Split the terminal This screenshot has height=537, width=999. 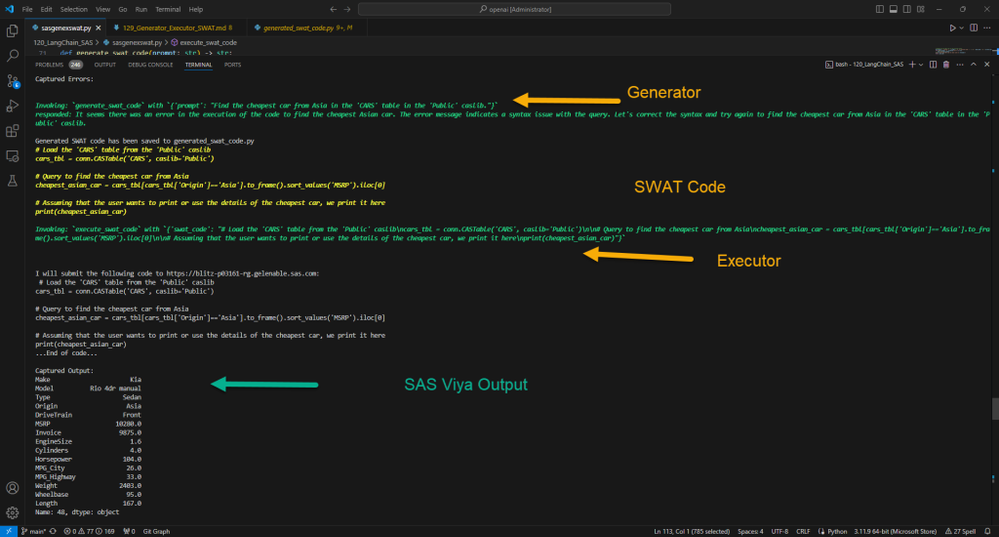[933, 64]
